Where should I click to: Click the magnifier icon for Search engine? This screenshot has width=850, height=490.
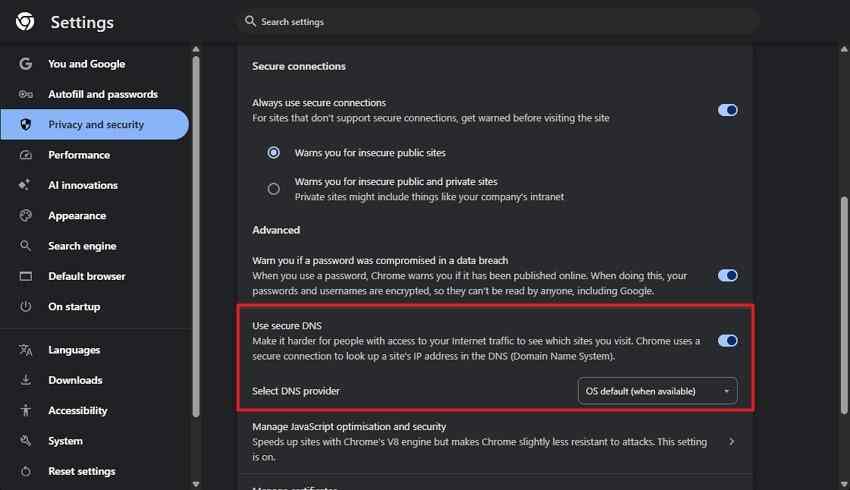point(25,246)
